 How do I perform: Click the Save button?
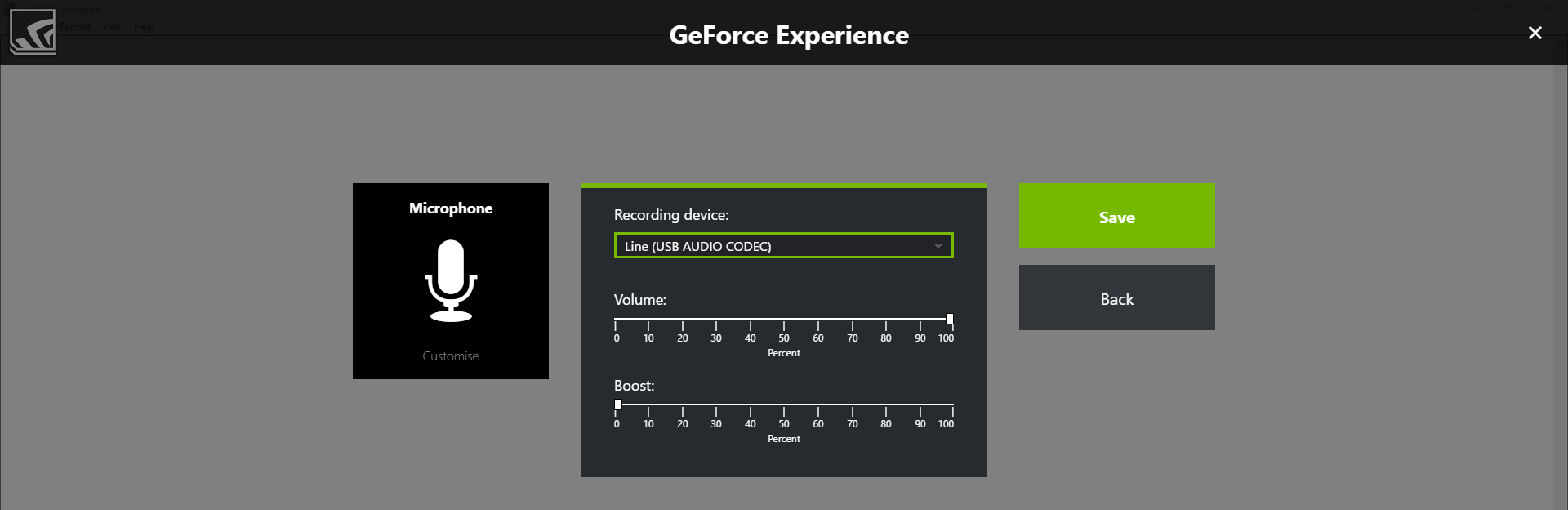(x=1116, y=216)
